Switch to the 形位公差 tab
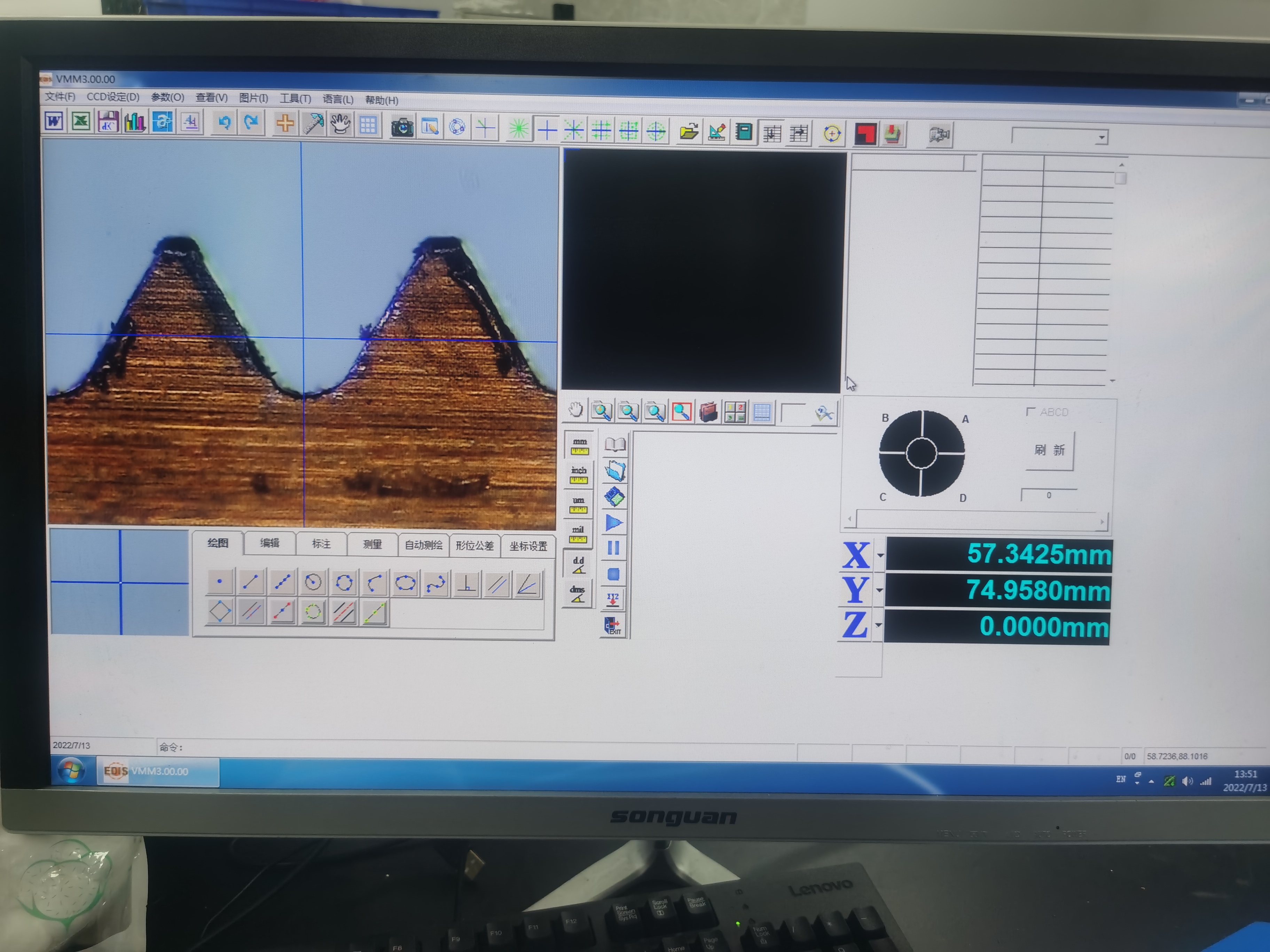1270x952 pixels. (474, 545)
